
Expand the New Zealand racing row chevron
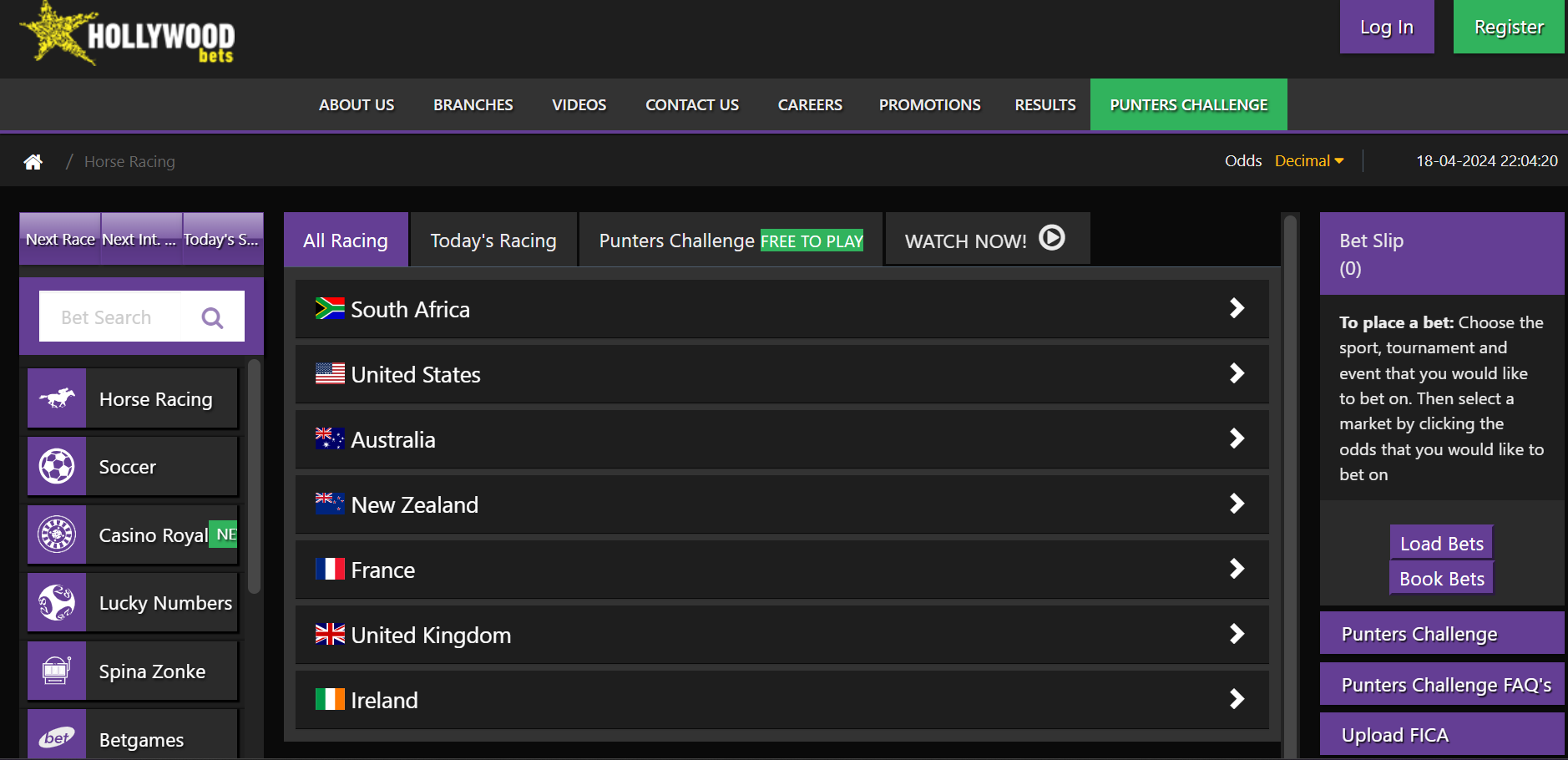[1237, 504]
